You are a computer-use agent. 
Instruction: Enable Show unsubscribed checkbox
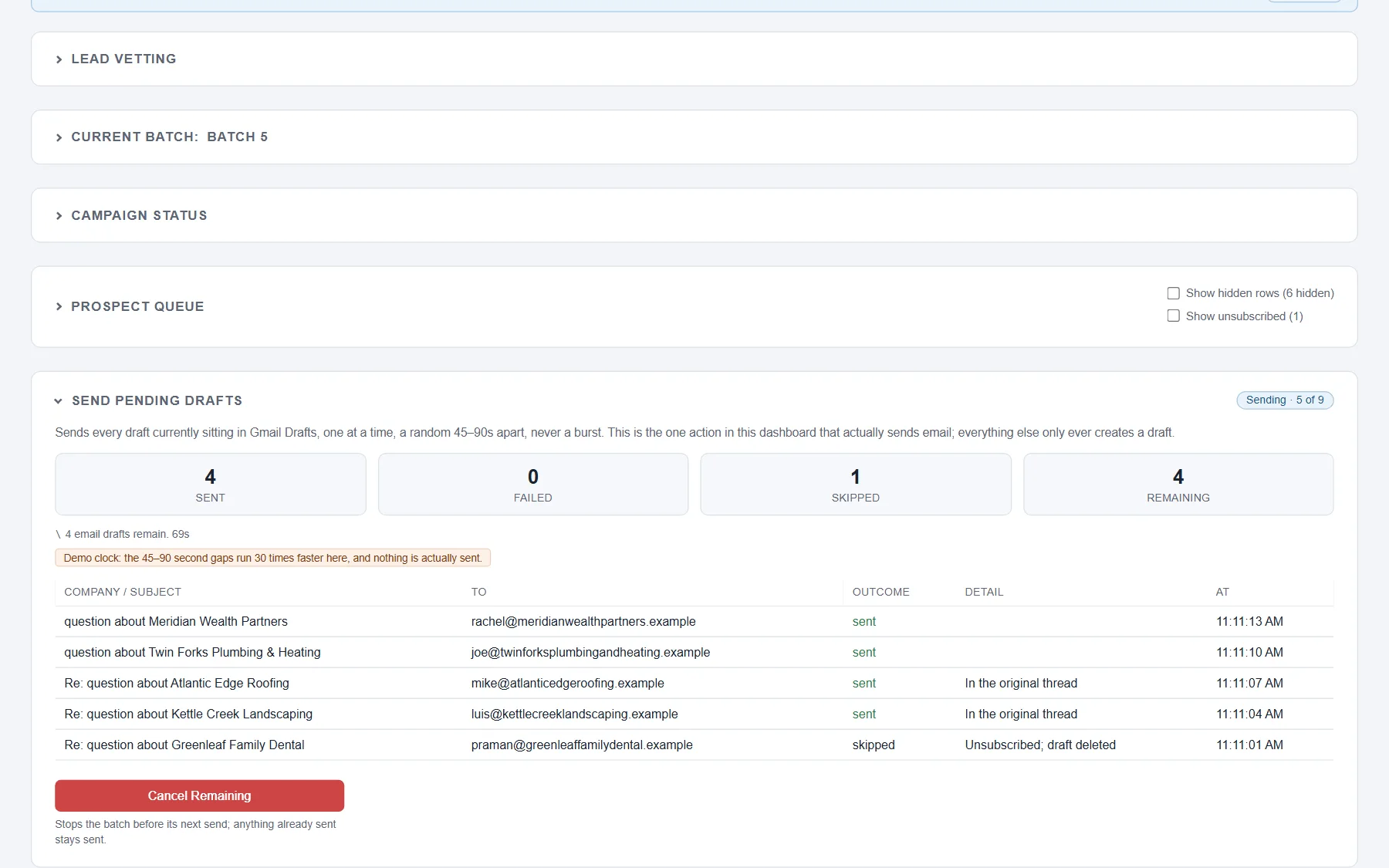[1174, 316]
